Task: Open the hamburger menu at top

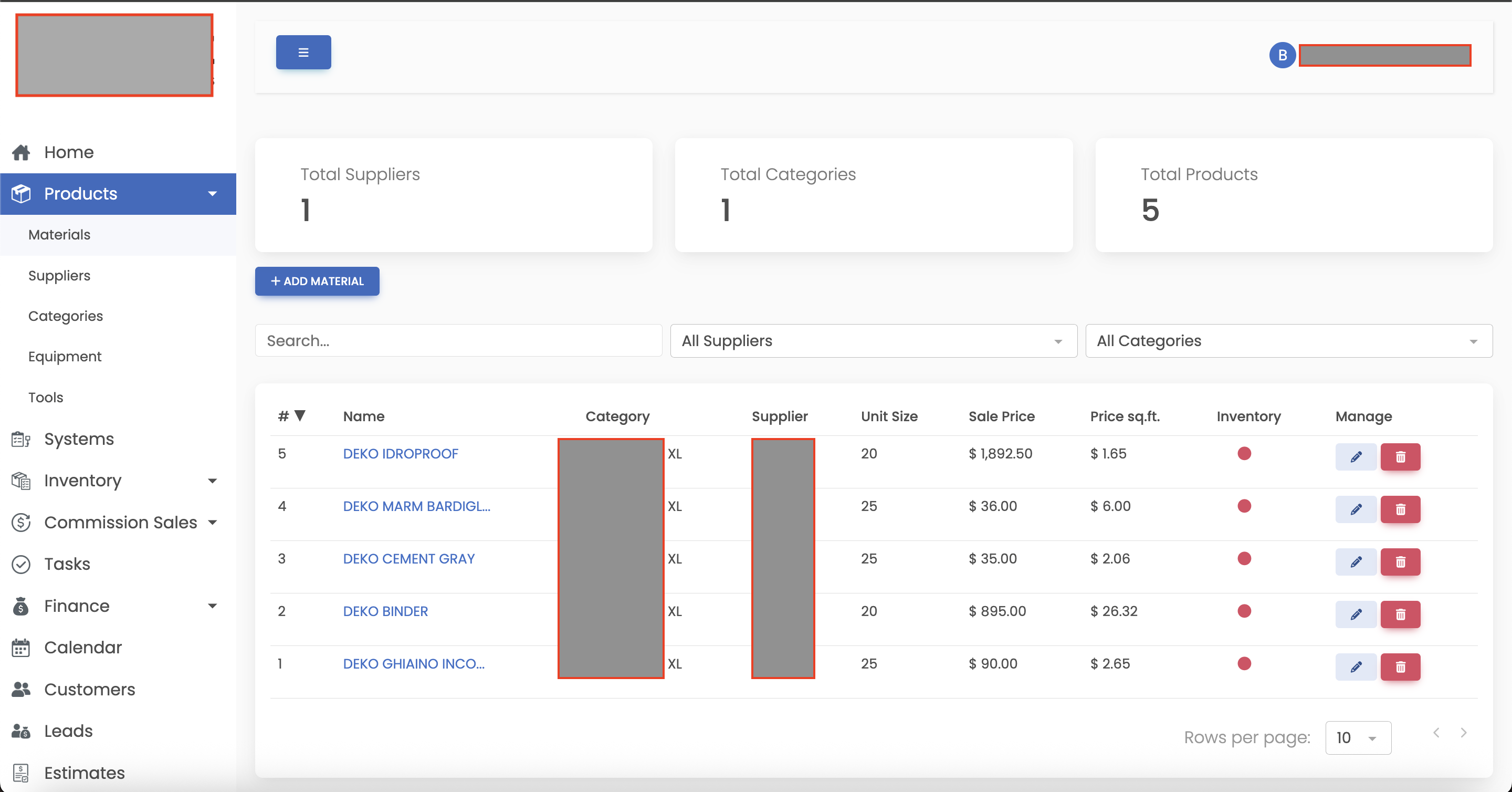Action: [x=303, y=52]
